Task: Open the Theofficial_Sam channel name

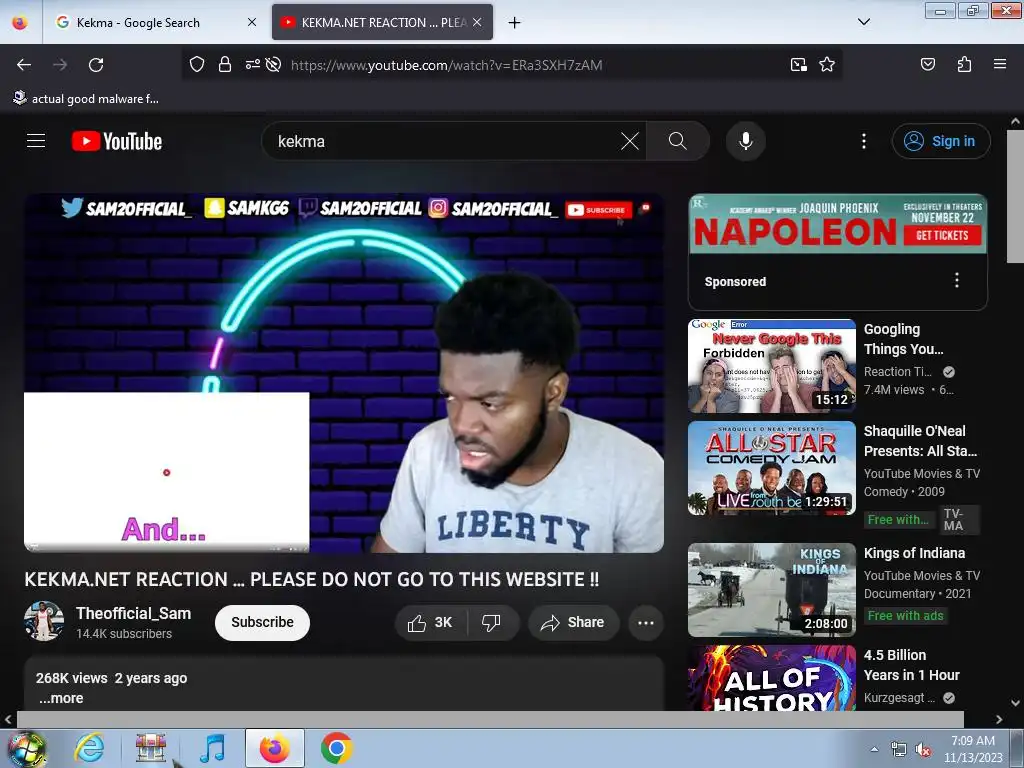Action: pos(133,613)
